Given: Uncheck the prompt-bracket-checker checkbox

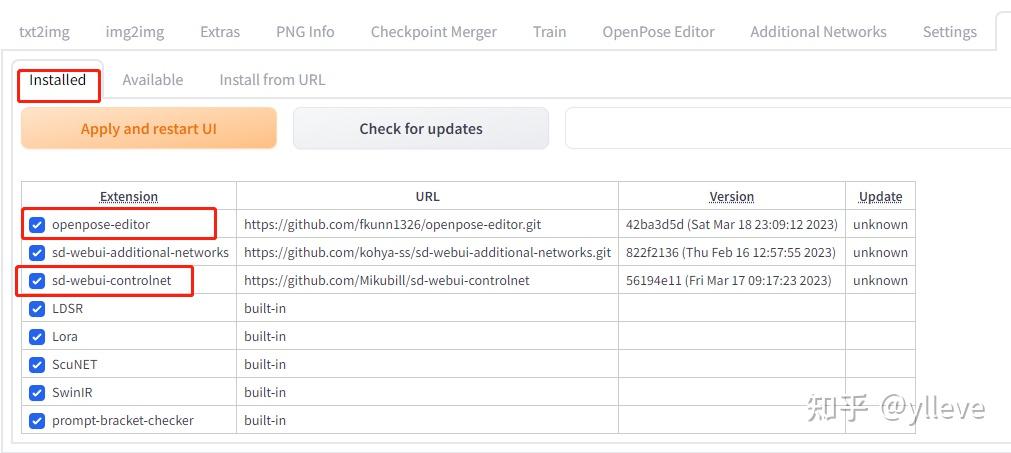Looking at the screenshot, I should pyautogui.click(x=37, y=420).
